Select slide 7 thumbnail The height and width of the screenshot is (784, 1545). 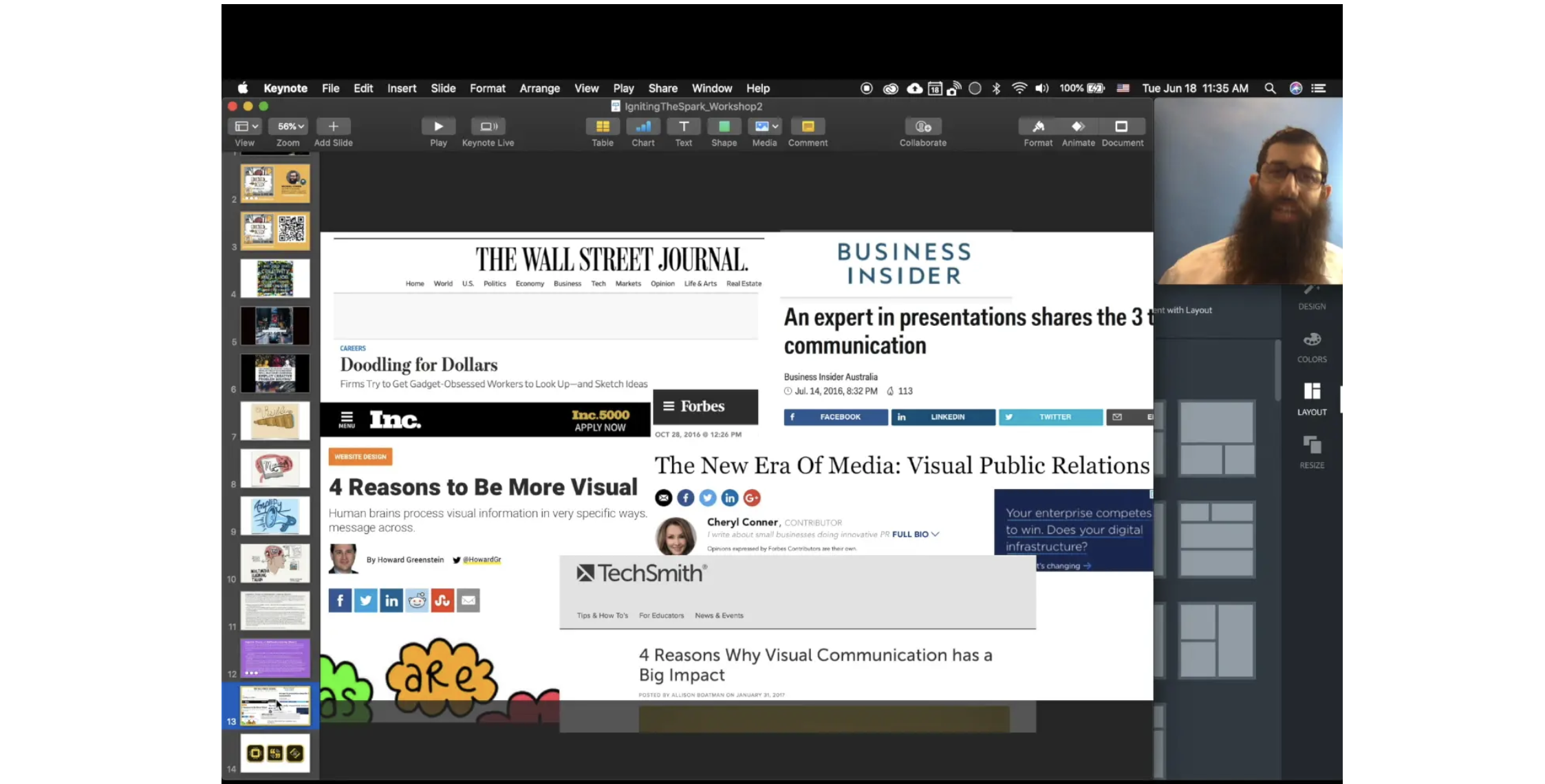point(275,420)
